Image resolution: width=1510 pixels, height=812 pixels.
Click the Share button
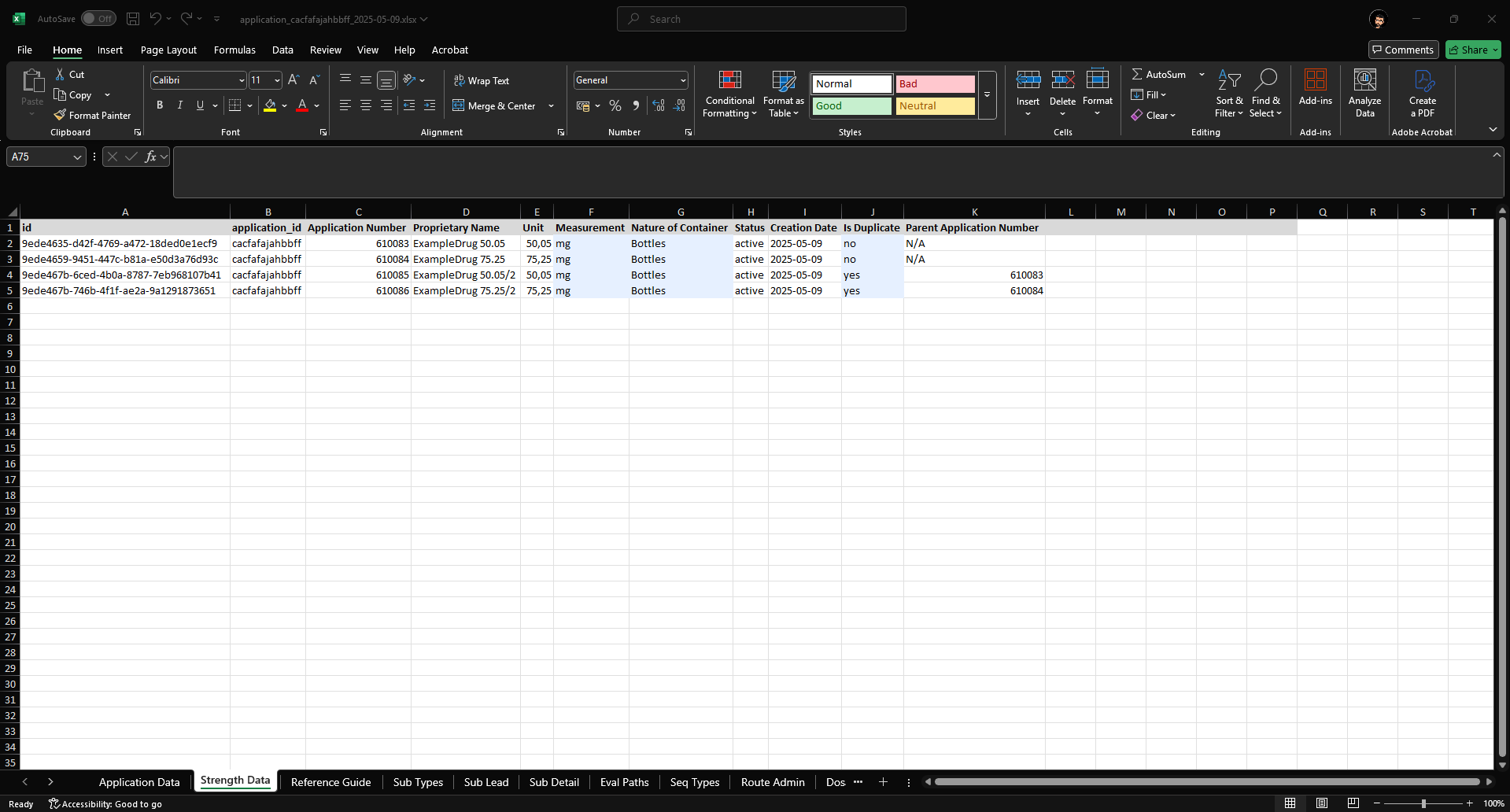pyautogui.click(x=1473, y=50)
